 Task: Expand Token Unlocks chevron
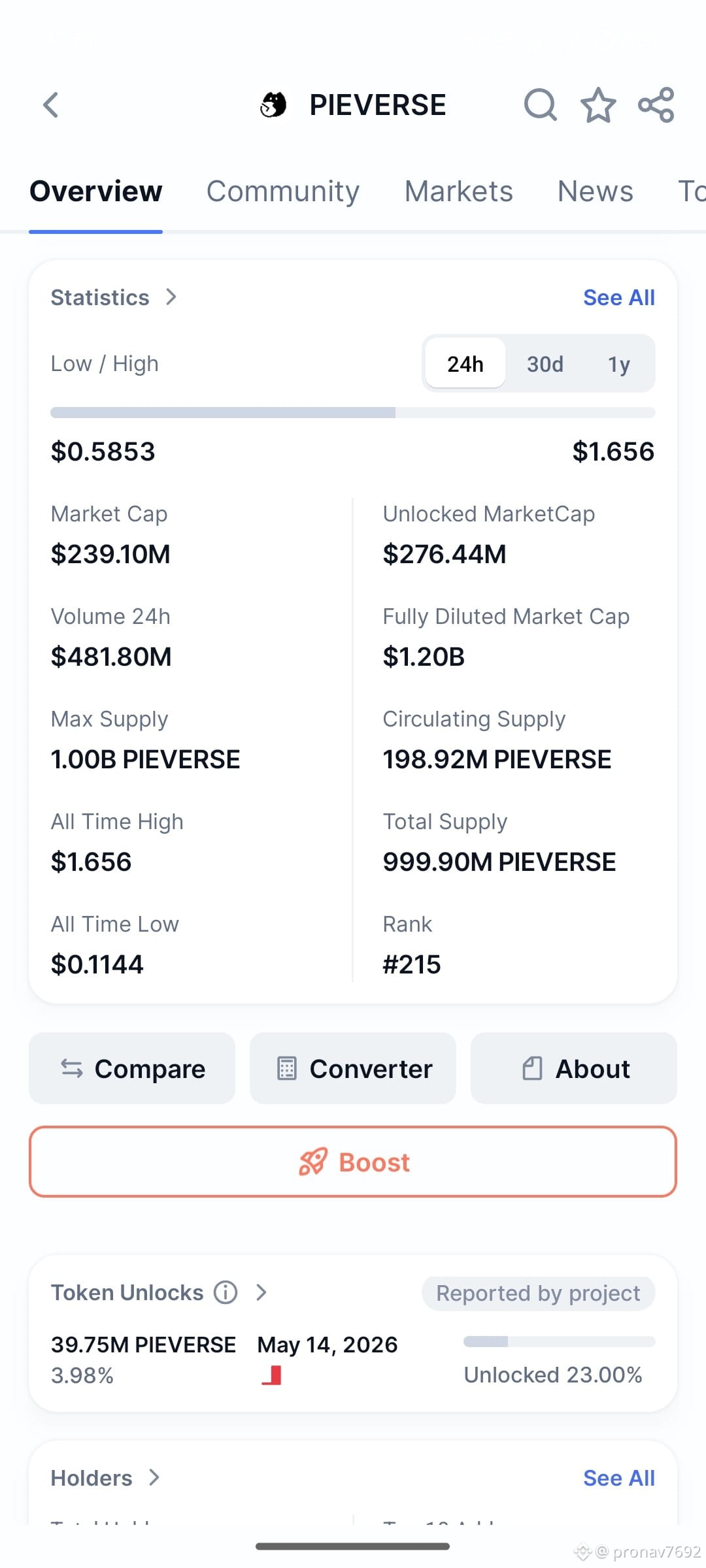[261, 1292]
